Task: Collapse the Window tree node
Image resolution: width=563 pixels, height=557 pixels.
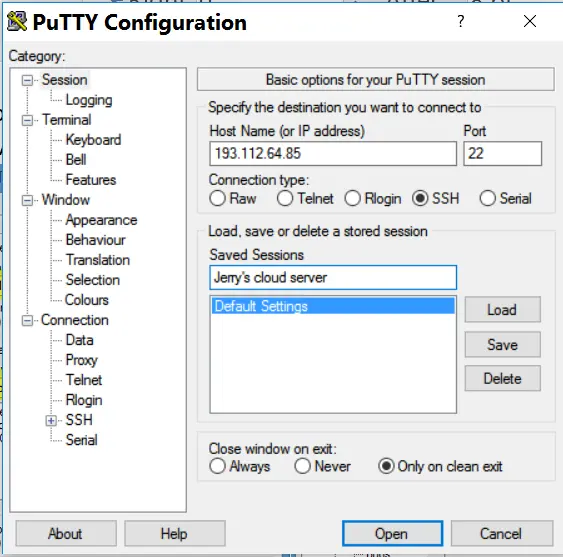Action: pos(27,200)
